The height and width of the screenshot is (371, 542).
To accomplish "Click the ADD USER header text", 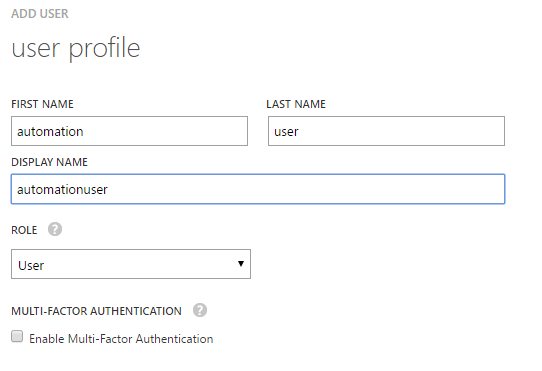I will [x=40, y=14].
